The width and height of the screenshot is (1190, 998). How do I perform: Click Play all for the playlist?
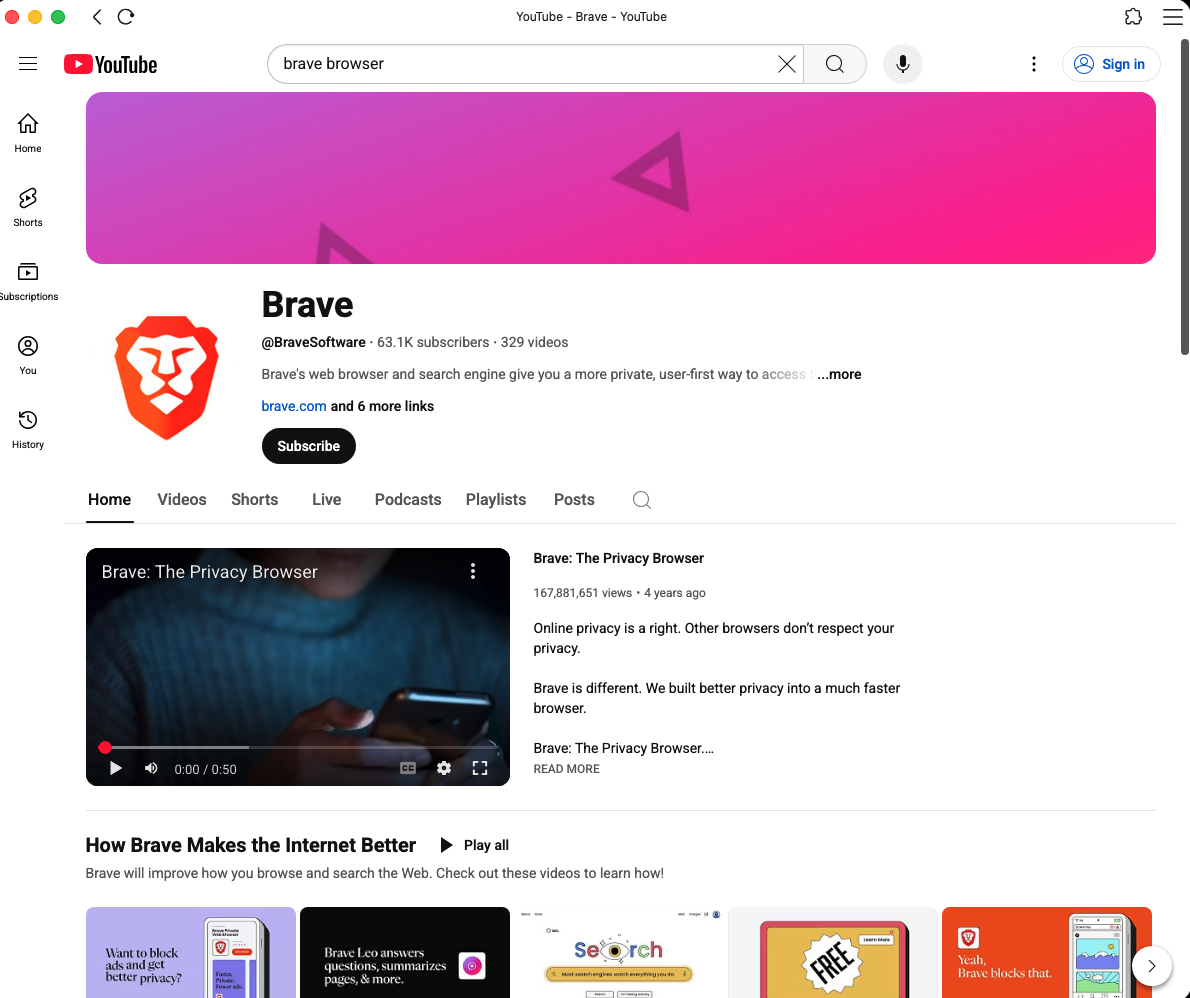tap(475, 845)
